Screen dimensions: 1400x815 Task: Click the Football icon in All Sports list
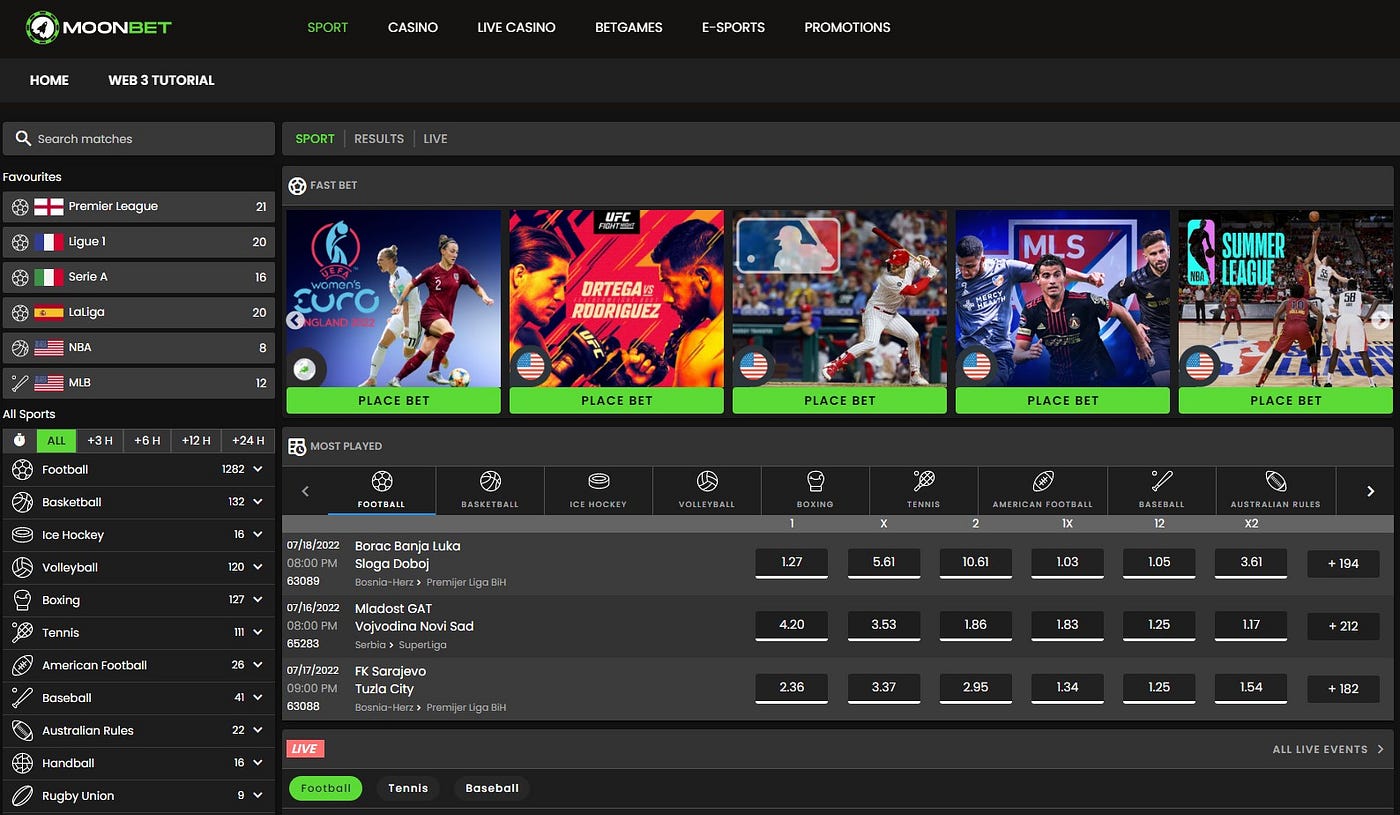(x=22, y=469)
